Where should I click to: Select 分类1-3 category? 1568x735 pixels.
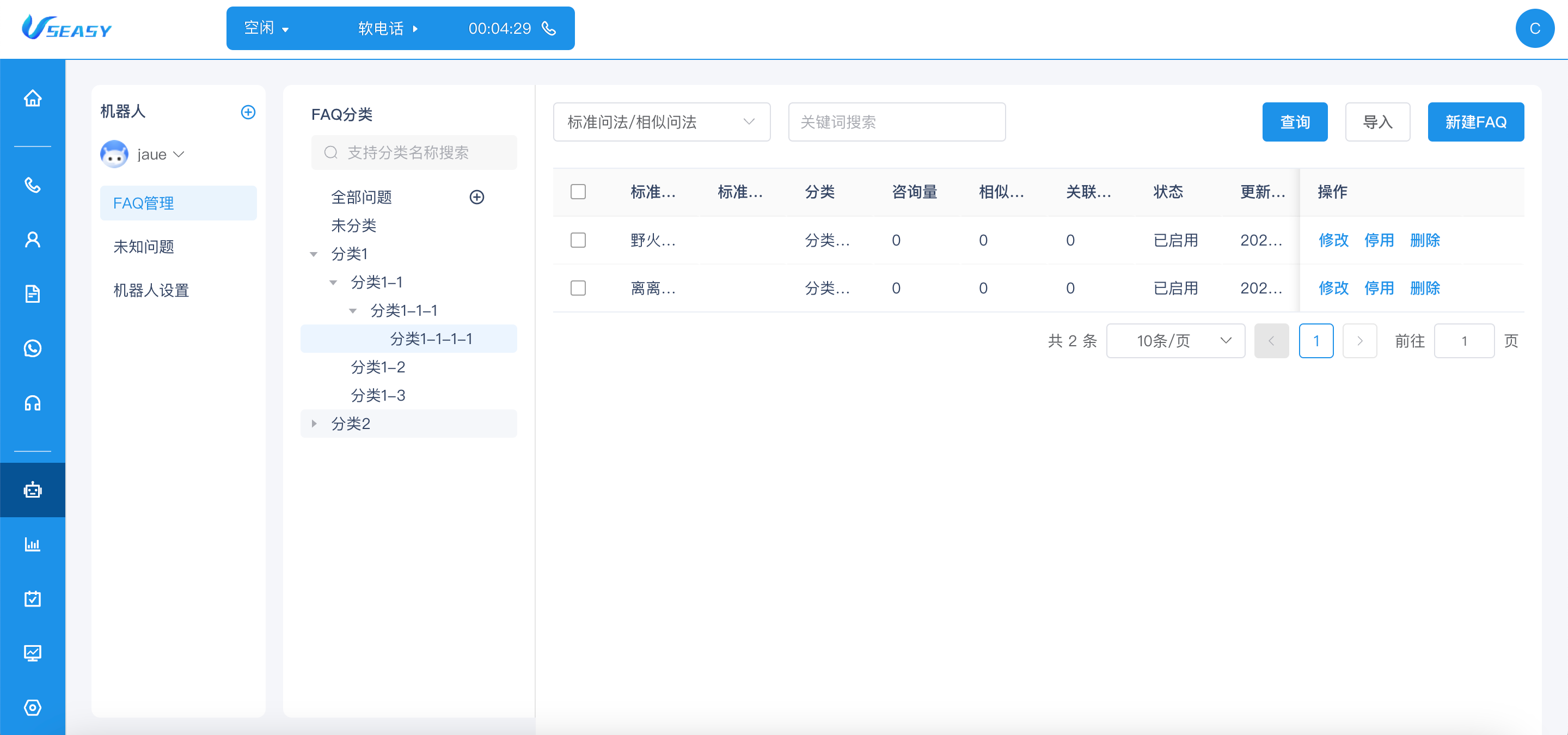point(378,395)
